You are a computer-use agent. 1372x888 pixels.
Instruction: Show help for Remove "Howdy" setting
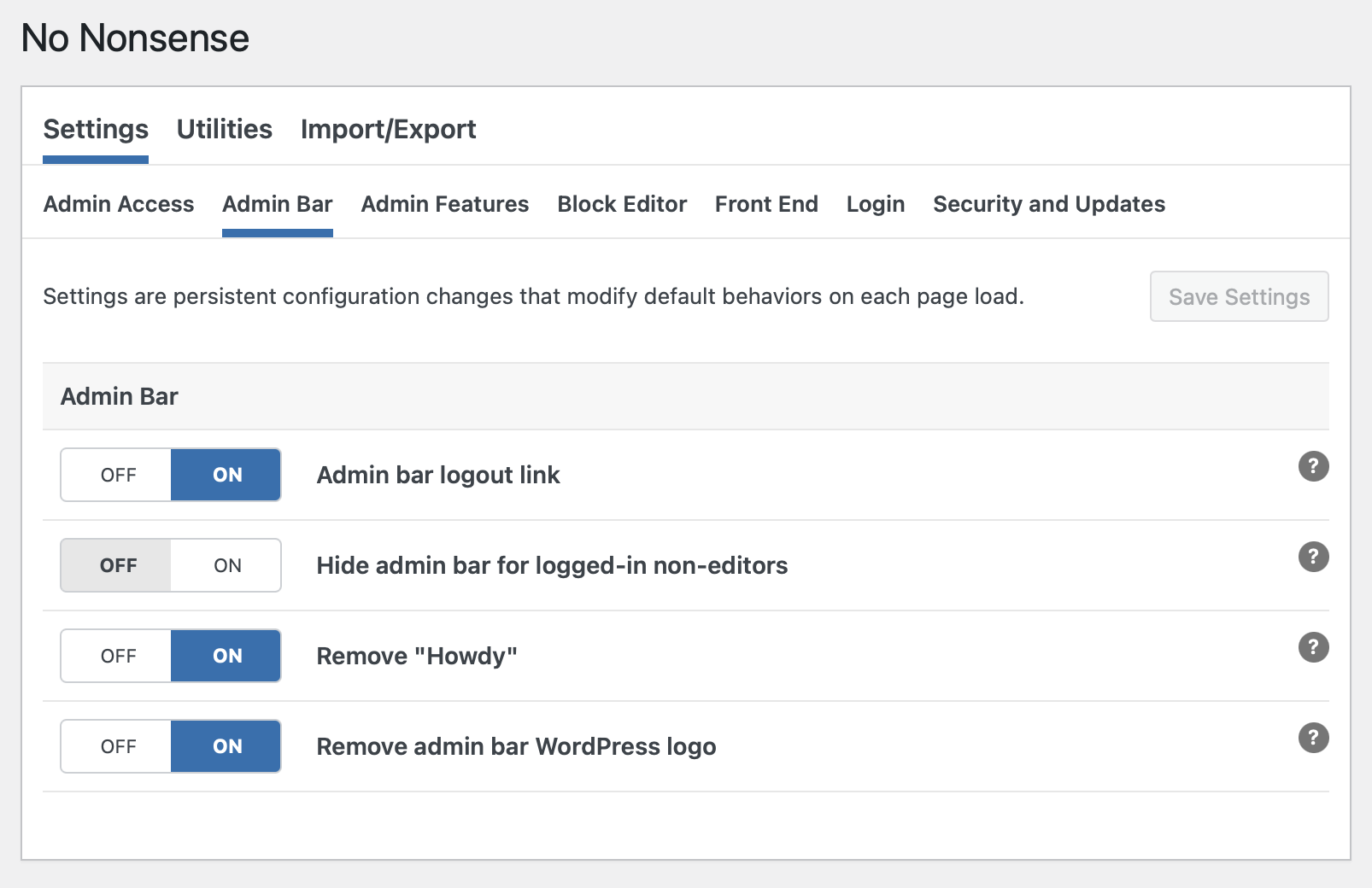coord(1313,647)
